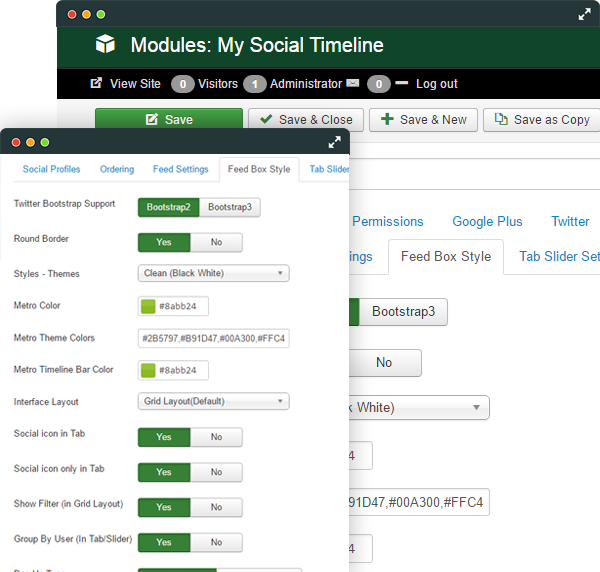Image resolution: width=600 pixels, height=572 pixels.
Task: Click Save & Close button
Action: pyautogui.click(x=306, y=120)
